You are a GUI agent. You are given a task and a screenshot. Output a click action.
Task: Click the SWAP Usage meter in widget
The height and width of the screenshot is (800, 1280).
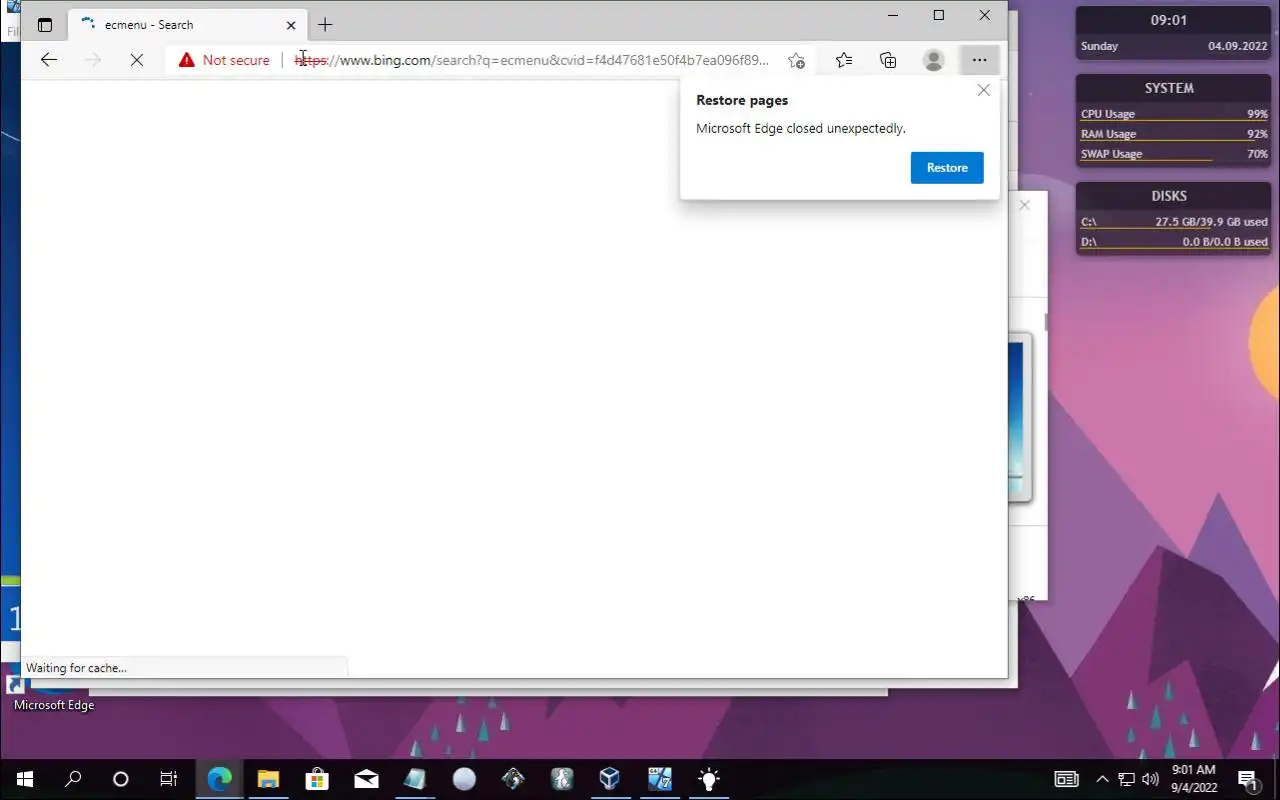[x=1174, y=154]
